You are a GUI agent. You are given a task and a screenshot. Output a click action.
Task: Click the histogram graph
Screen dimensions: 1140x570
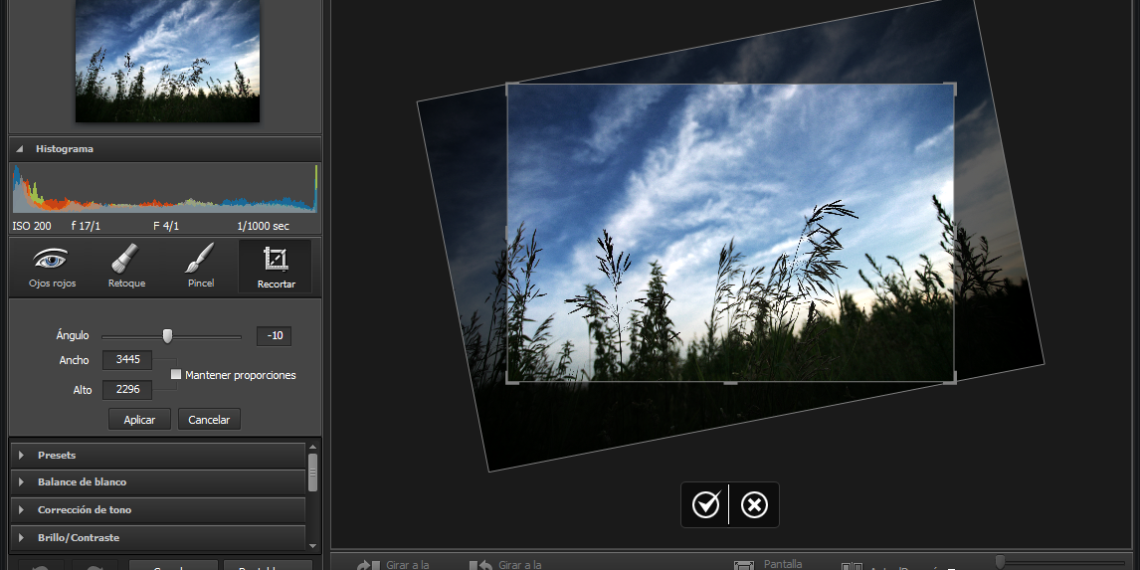(x=165, y=188)
